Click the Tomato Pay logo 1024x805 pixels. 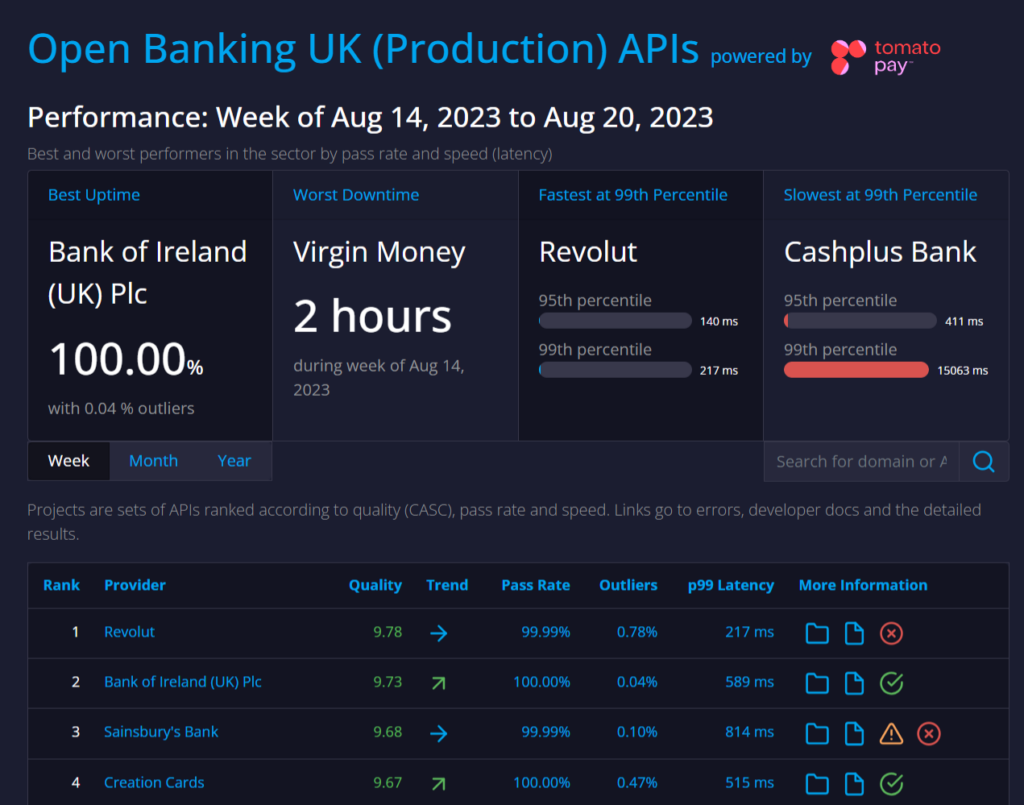(x=885, y=57)
